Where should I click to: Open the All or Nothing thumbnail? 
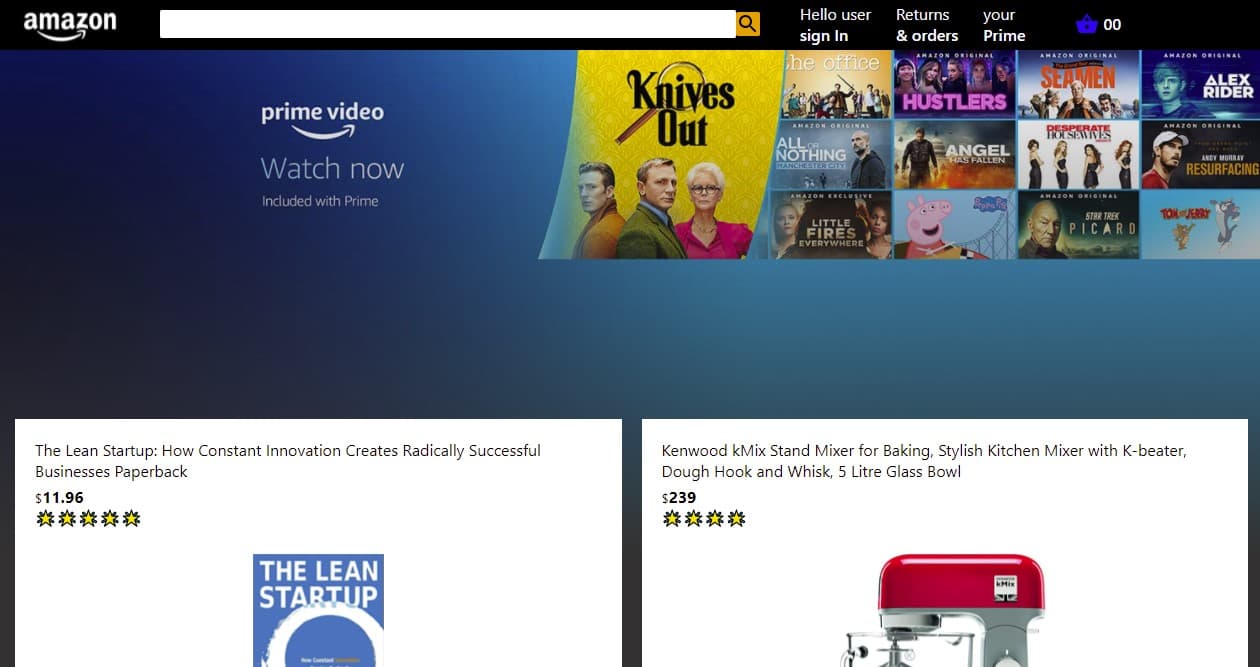click(831, 155)
